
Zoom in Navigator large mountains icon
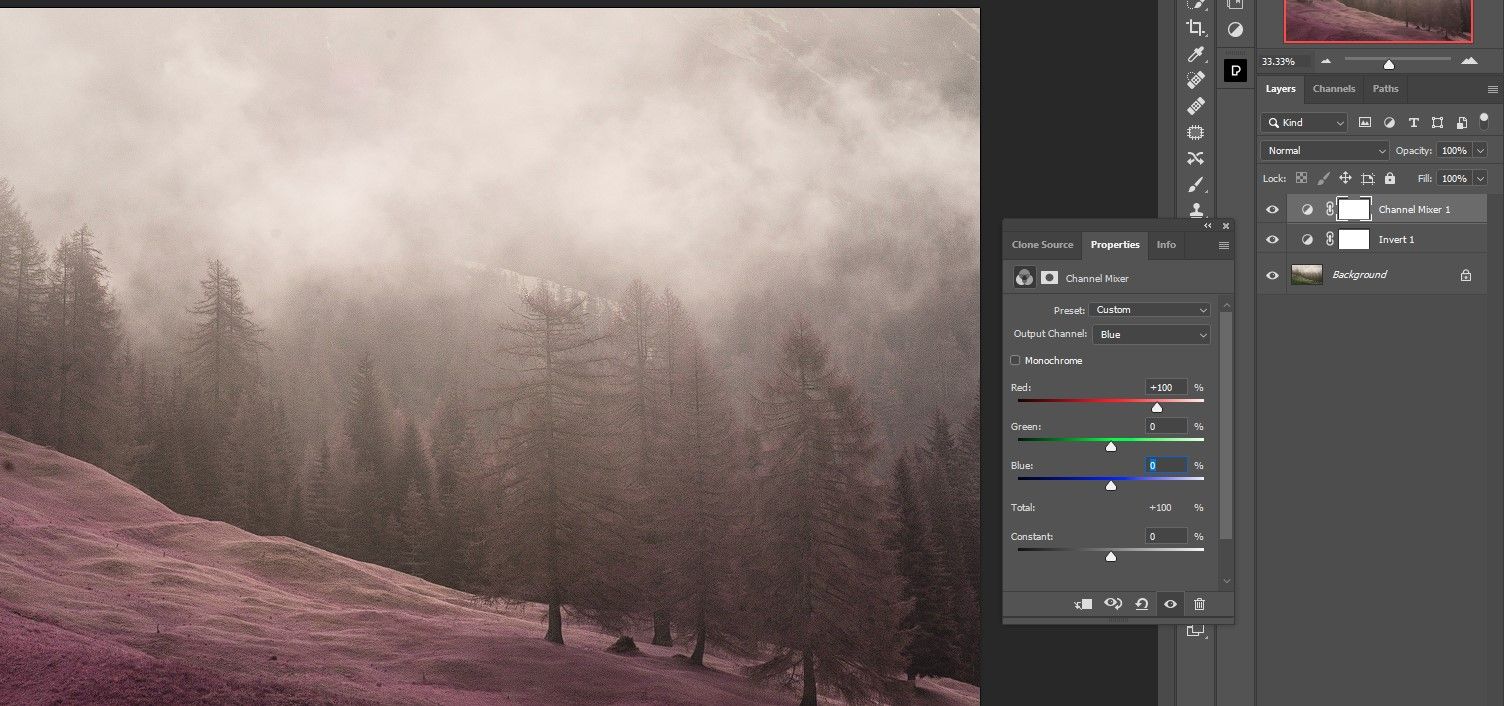[1469, 62]
